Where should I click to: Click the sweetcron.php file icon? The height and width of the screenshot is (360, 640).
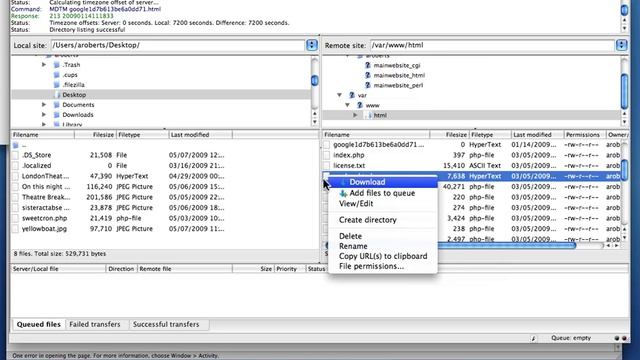point(16,218)
